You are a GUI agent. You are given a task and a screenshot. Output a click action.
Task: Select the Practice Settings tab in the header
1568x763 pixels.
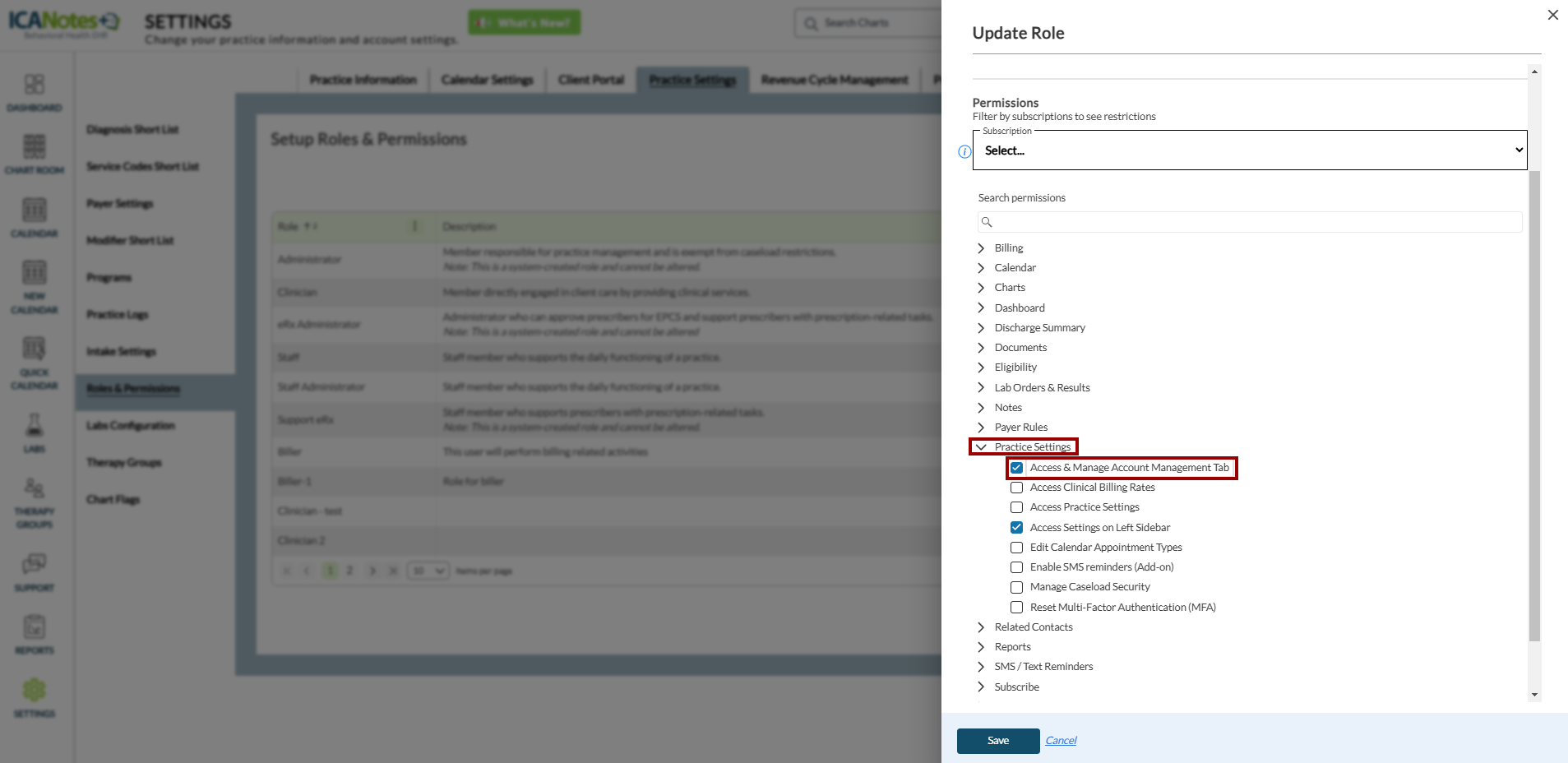coord(692,80)
